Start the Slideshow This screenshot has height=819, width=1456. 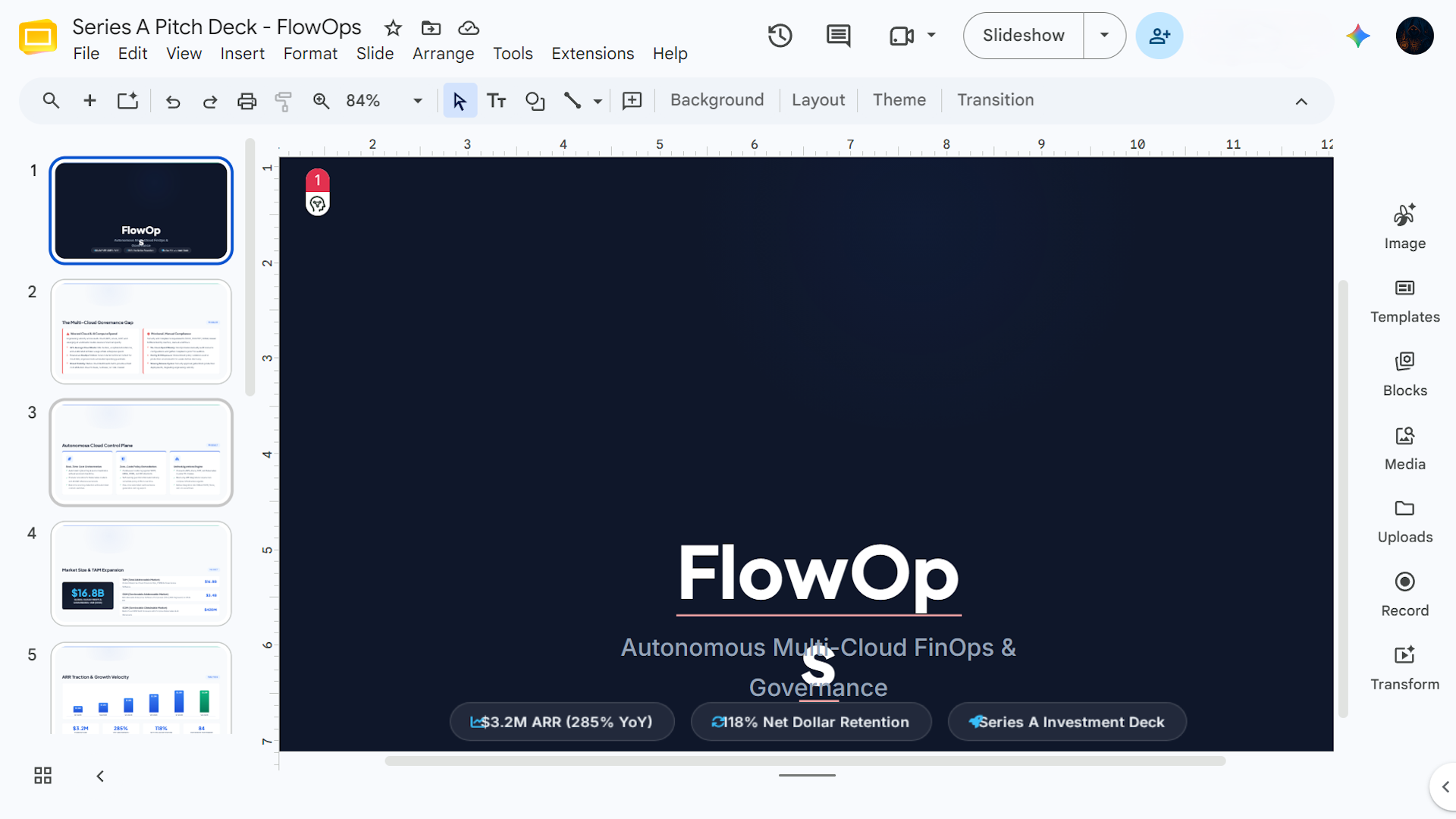(1023, 36)
